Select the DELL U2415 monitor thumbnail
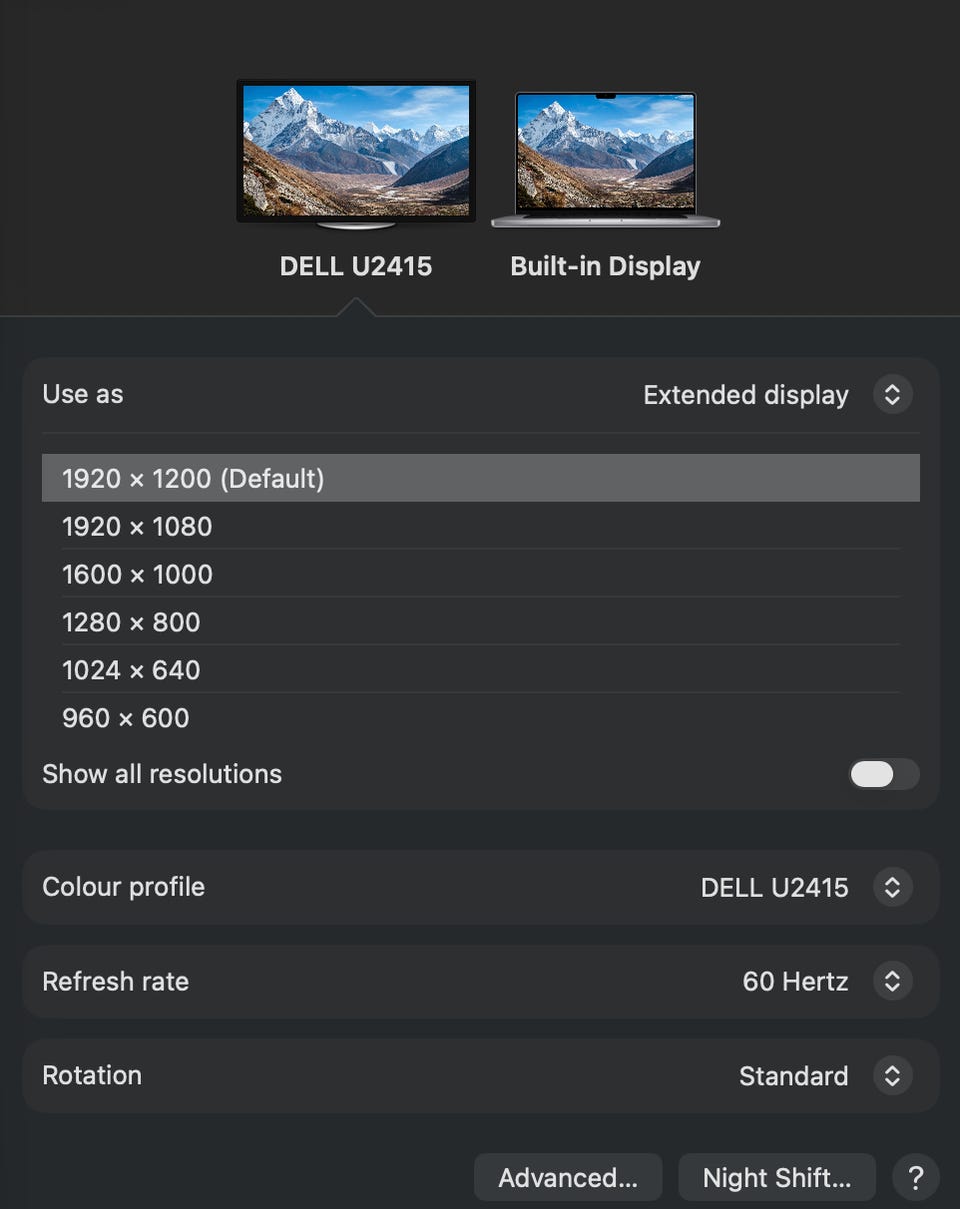The height and width of the screenshot is (1209, 960). (x=356, y=152)
